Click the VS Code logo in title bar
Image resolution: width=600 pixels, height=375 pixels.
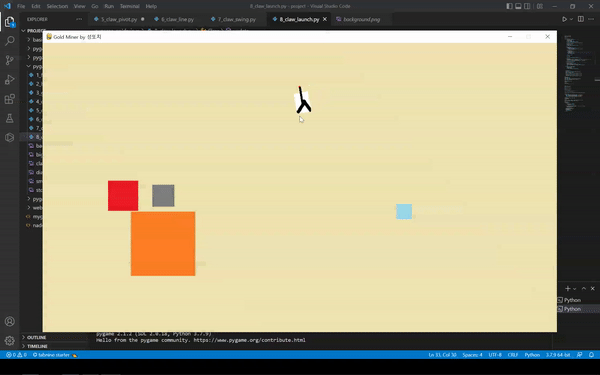click(x=7, y=6)
